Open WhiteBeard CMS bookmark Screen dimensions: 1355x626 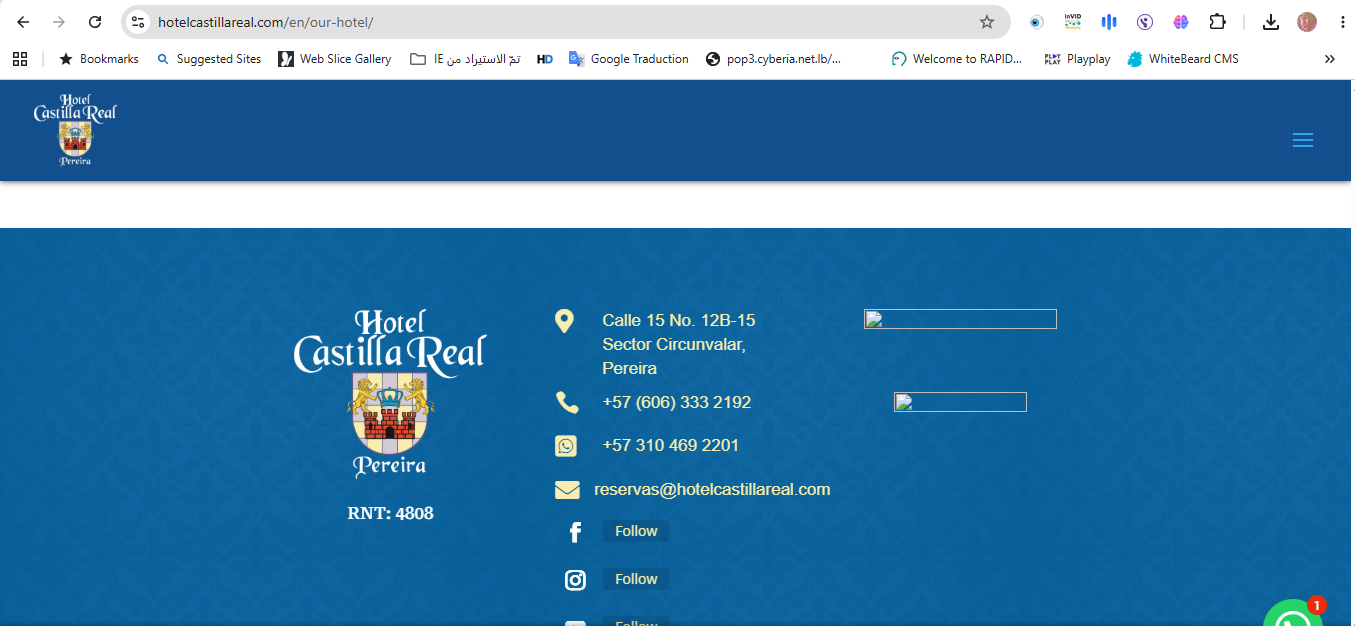1183,59
